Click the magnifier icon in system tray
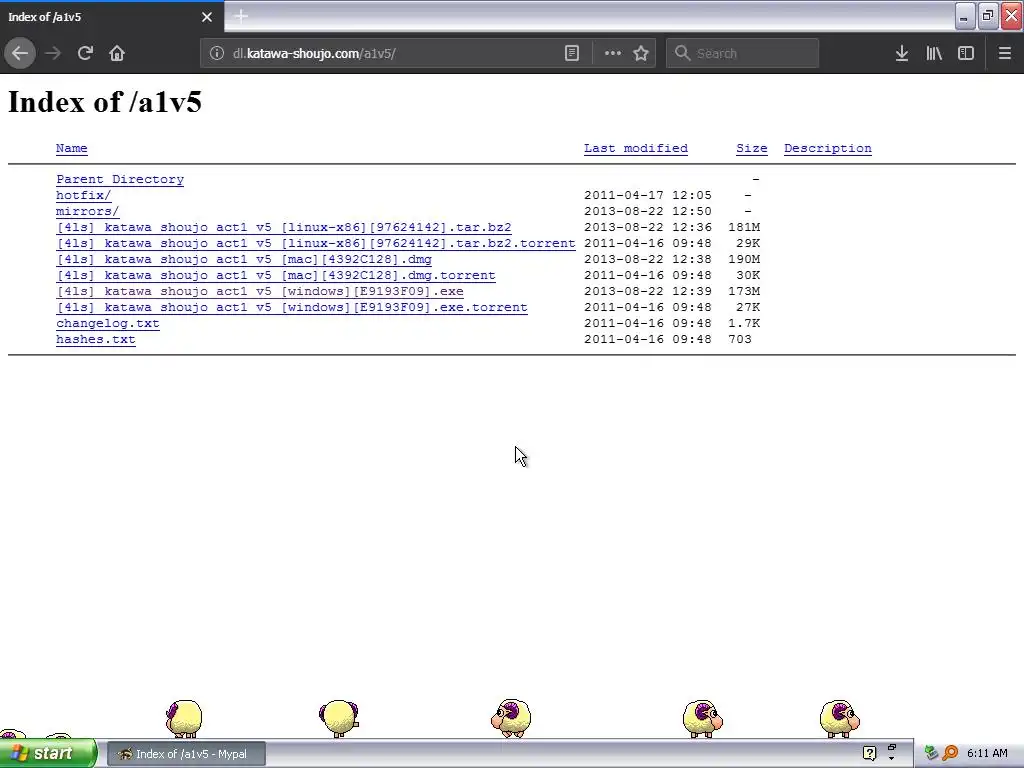The width and height of the screenshot is (1024, 768). pos(950,753)
